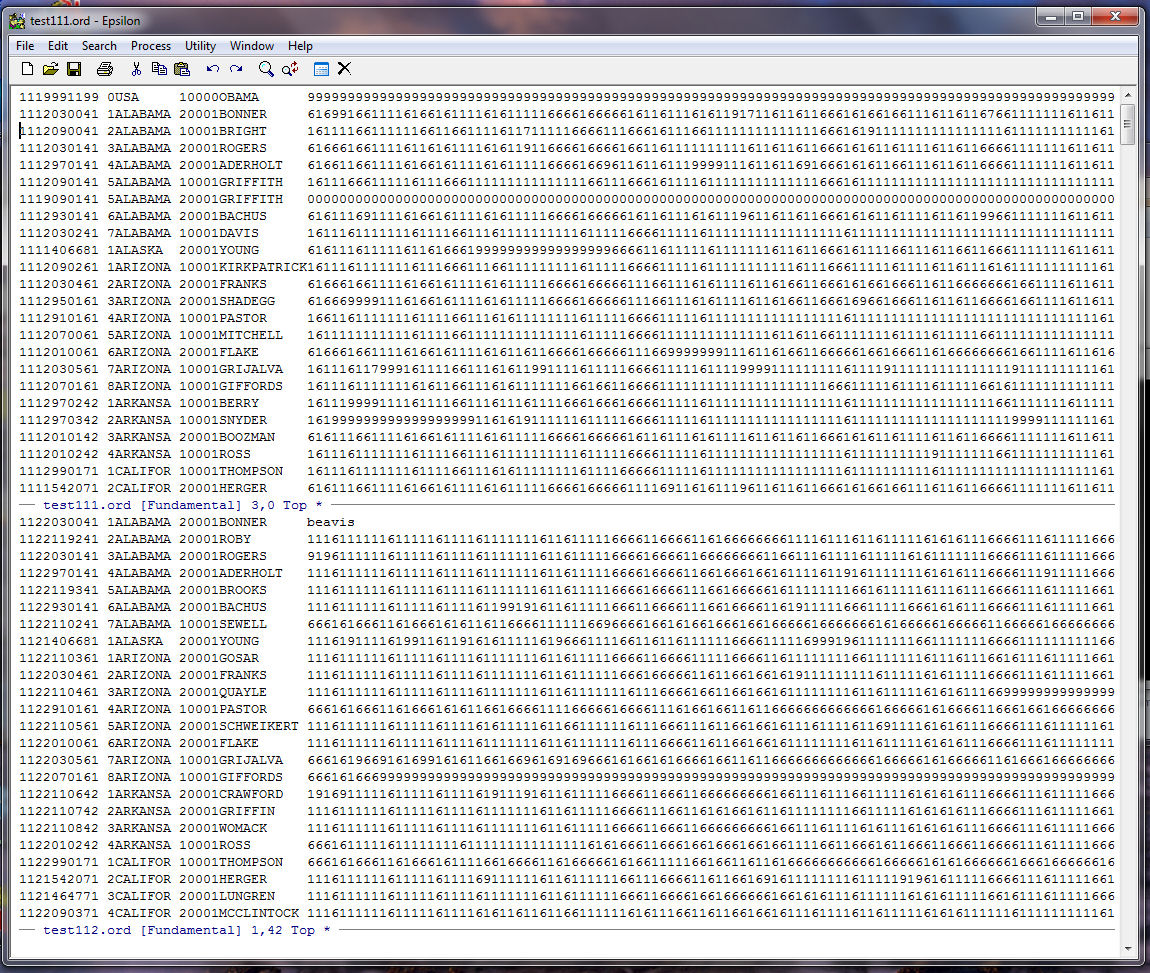Open the Utility menu
The height and width of the screenshot is (973, 1150).
tap(200, 46)
